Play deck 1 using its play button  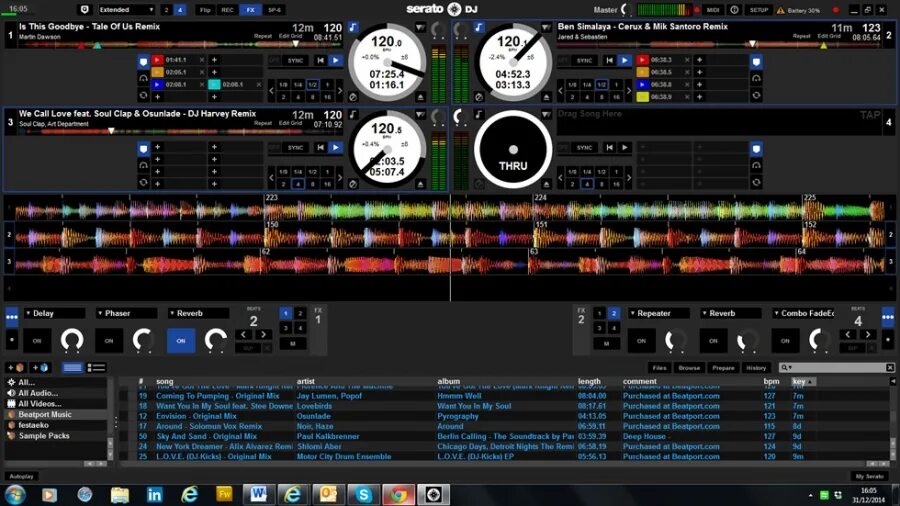pyautogui.click(x=336, y=60)
